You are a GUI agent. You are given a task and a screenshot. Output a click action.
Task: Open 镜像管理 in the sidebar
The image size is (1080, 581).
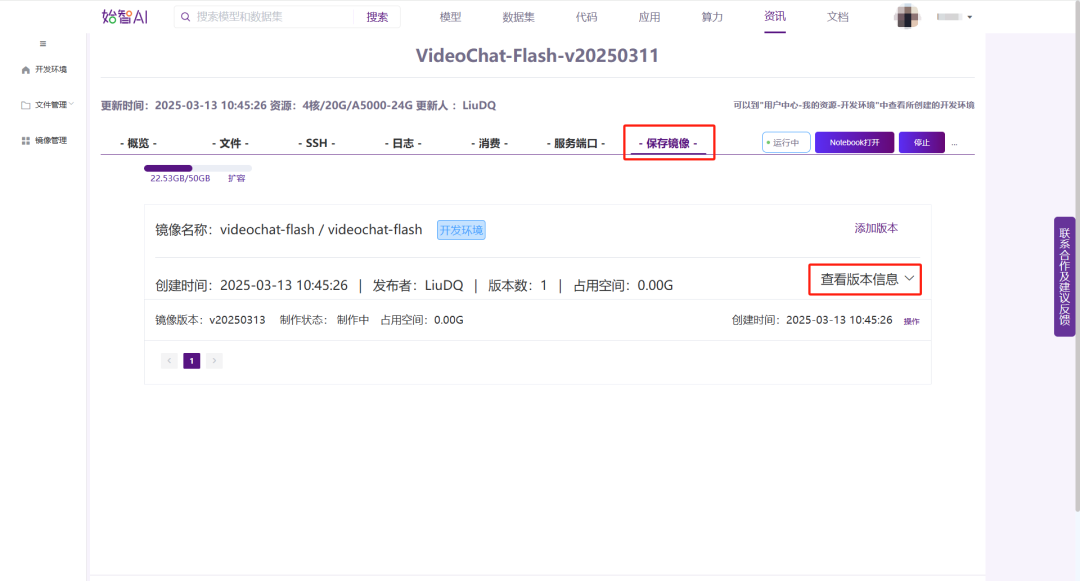pyautogui.click(x=44, y=140)
